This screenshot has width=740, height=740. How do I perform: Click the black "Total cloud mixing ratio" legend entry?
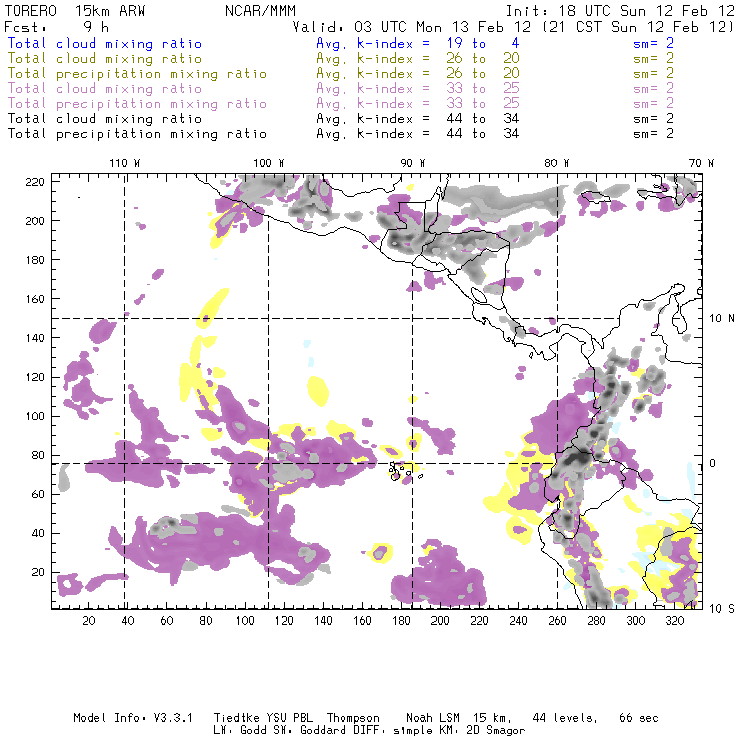pos(105,119)
